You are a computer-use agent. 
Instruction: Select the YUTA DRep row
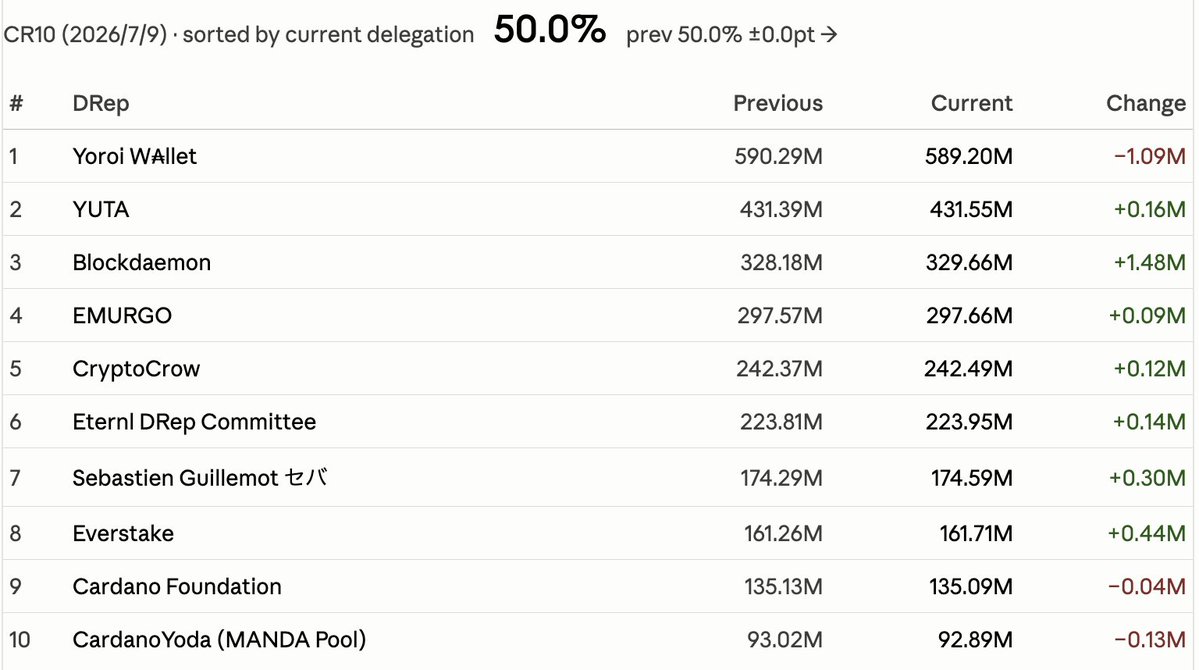598,209
